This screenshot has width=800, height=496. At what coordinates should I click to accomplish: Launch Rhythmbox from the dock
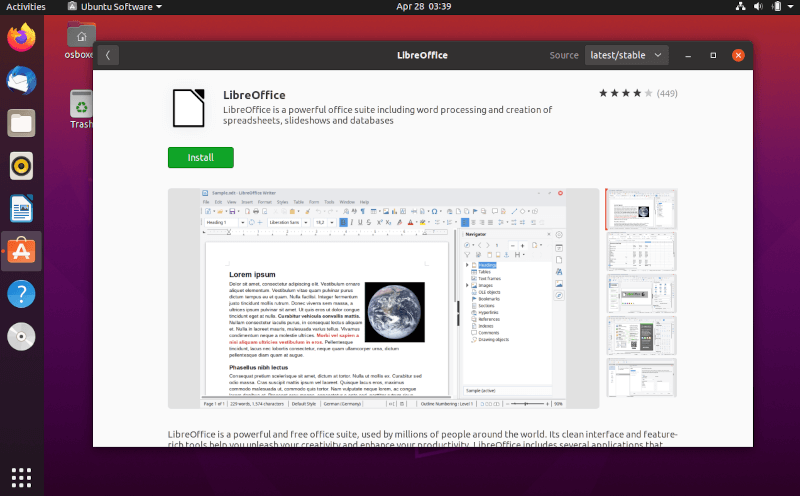[x=21, y=166]
